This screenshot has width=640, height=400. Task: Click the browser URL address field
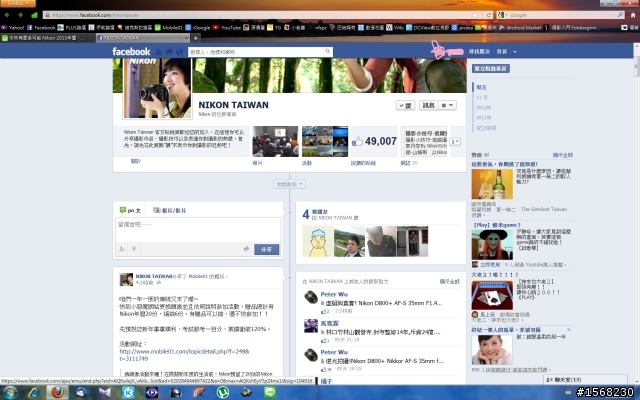[x=261, y=15]
